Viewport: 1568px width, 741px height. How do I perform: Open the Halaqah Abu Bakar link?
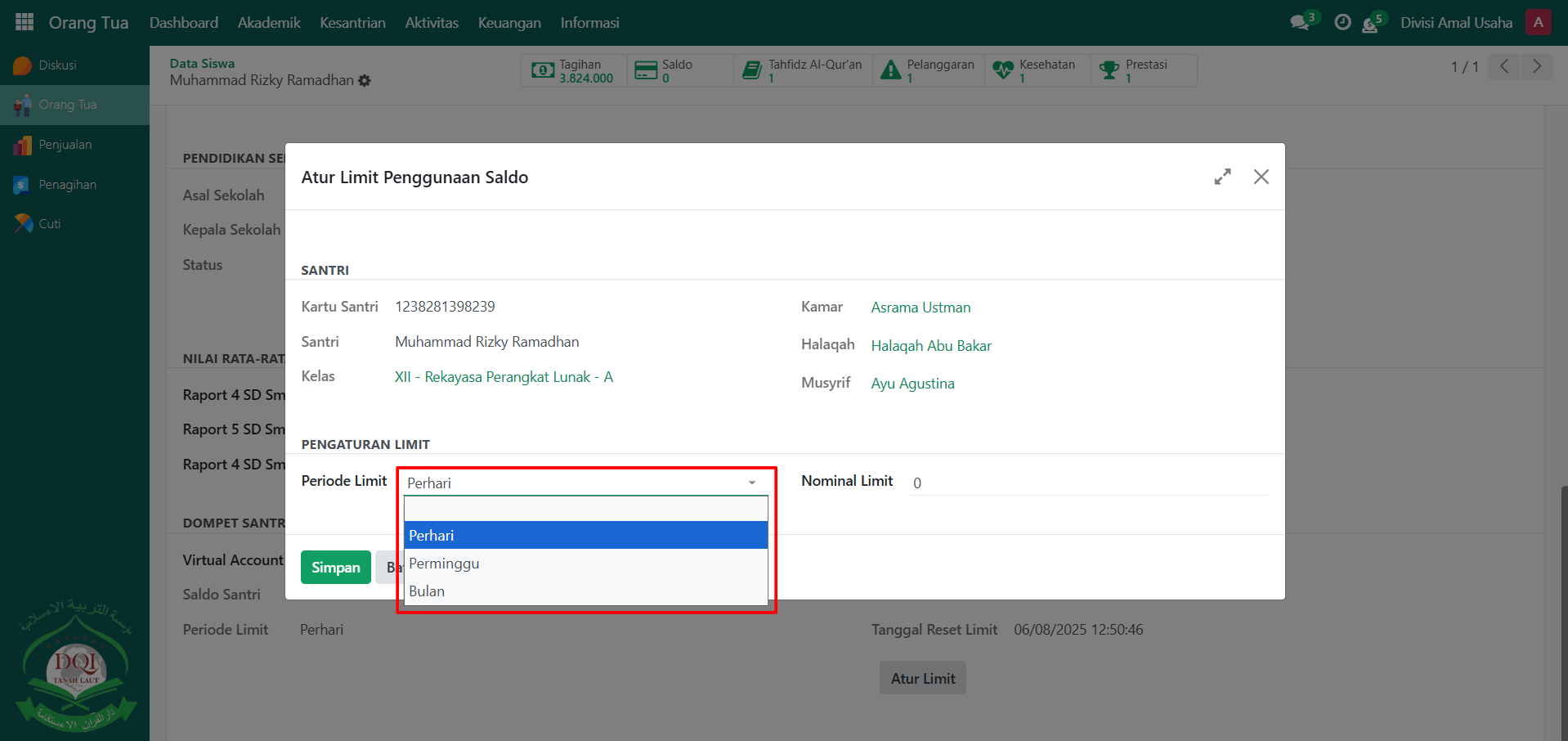(930, 346)
